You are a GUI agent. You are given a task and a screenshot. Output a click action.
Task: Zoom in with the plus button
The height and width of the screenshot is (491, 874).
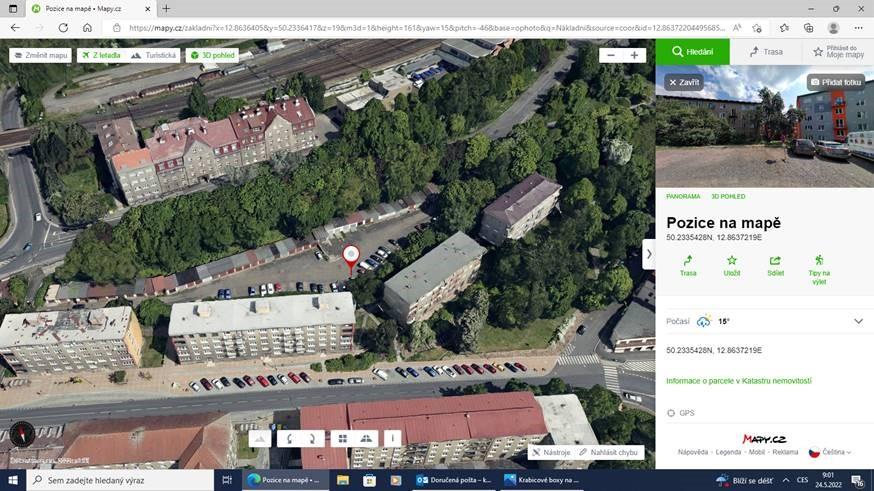coord(634,55)
